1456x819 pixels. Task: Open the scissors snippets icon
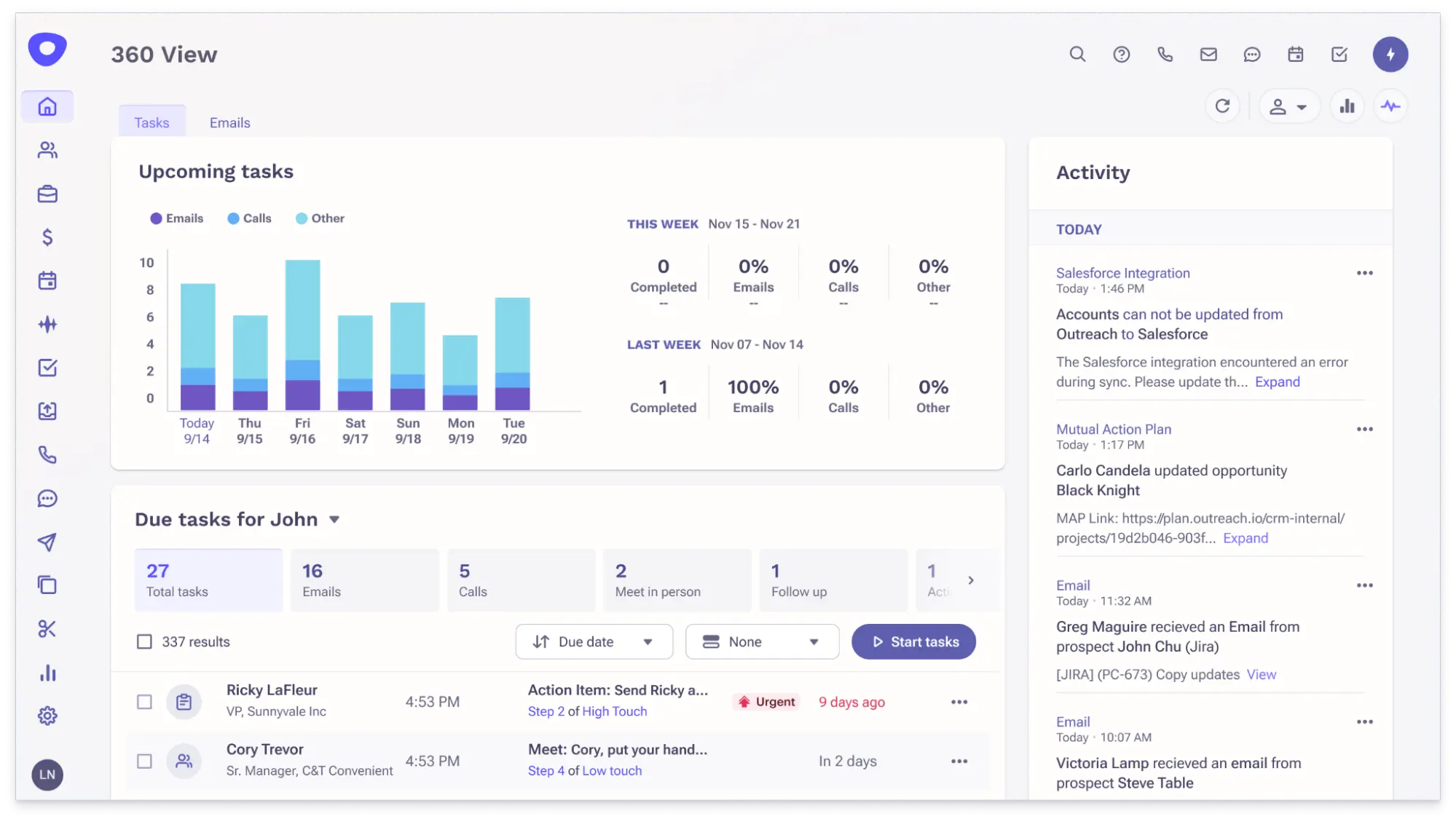(x=47, y=628)
